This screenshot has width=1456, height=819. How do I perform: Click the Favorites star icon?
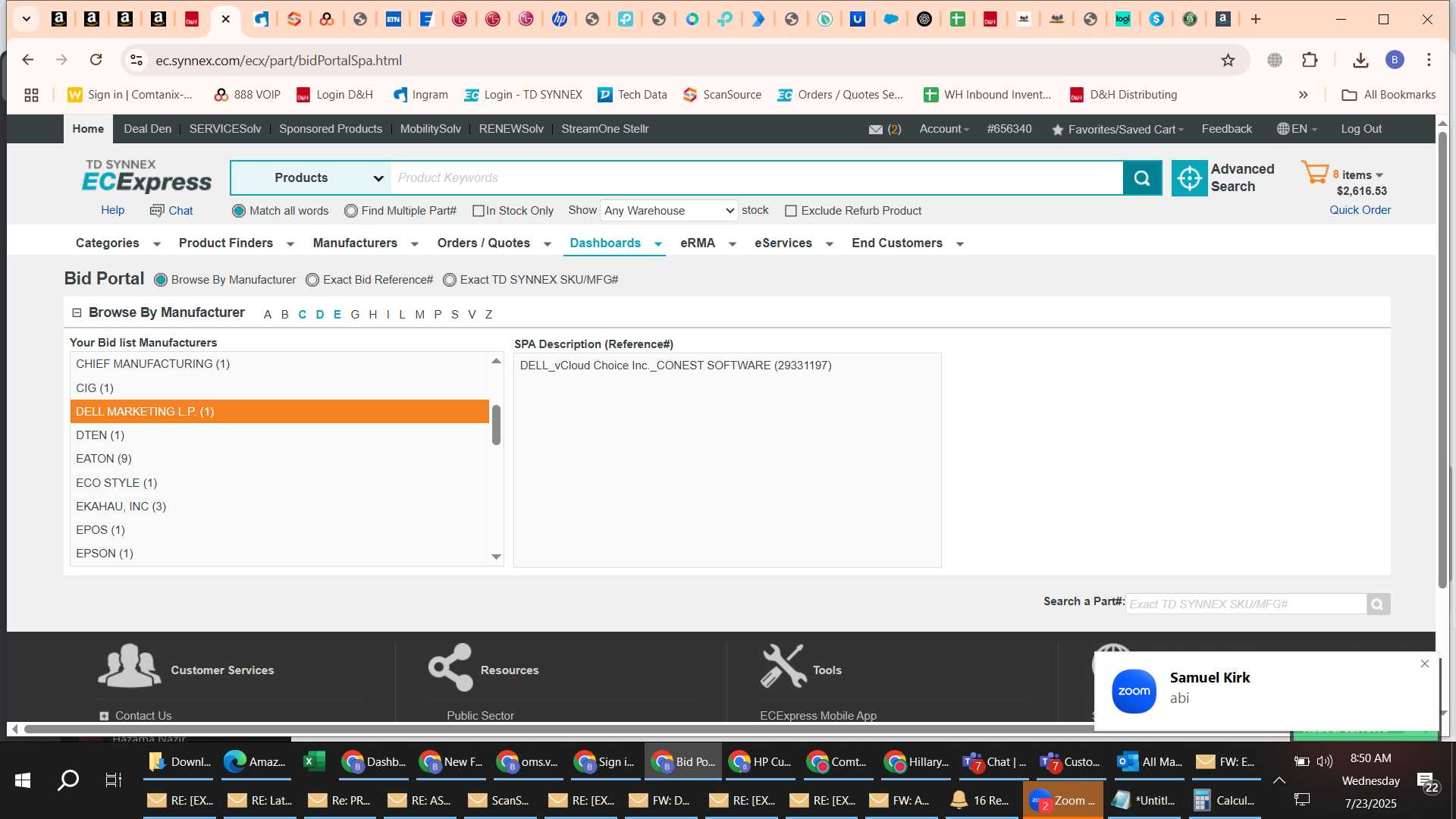pyautogui.click(x=1057, y=130)
